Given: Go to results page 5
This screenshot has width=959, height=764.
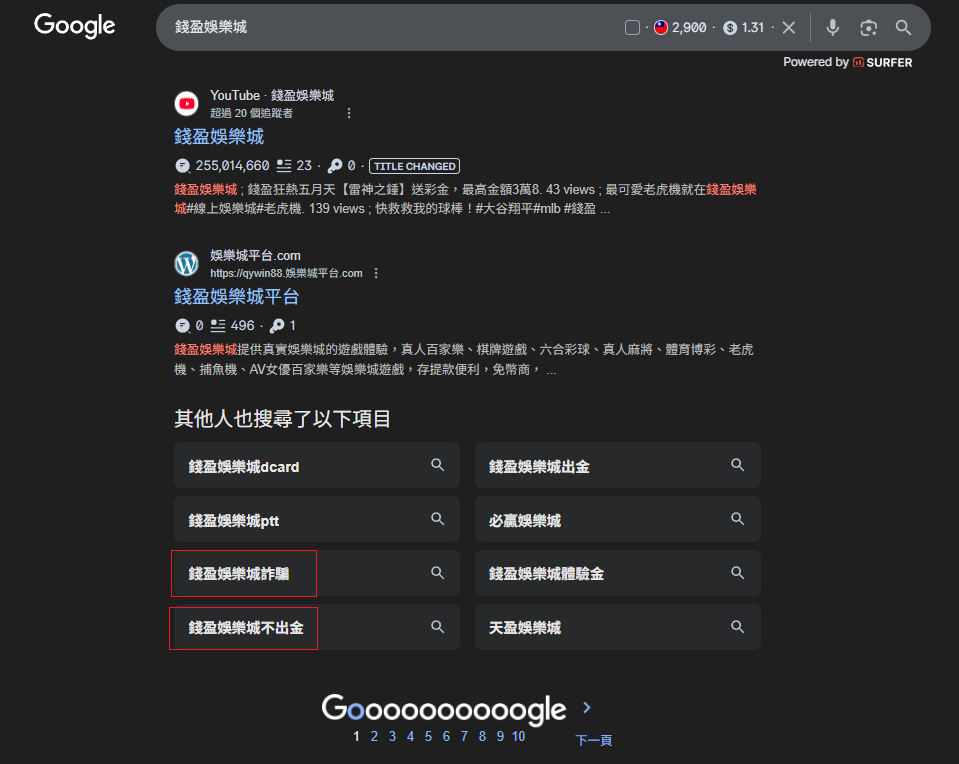Looking at the screenshot, I should [x=428, y=736].
